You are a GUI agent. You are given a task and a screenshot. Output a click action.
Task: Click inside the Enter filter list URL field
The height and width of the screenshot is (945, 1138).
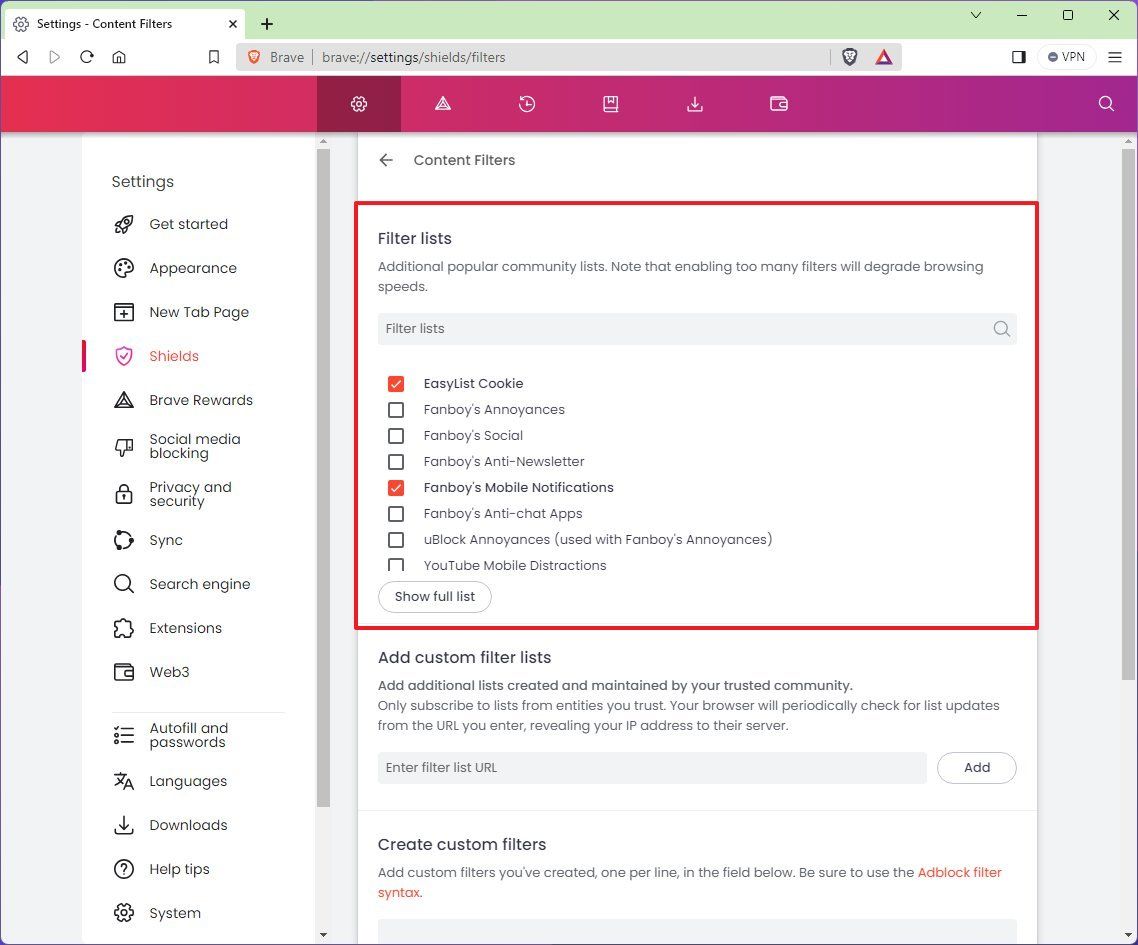(x=651, y=767)
